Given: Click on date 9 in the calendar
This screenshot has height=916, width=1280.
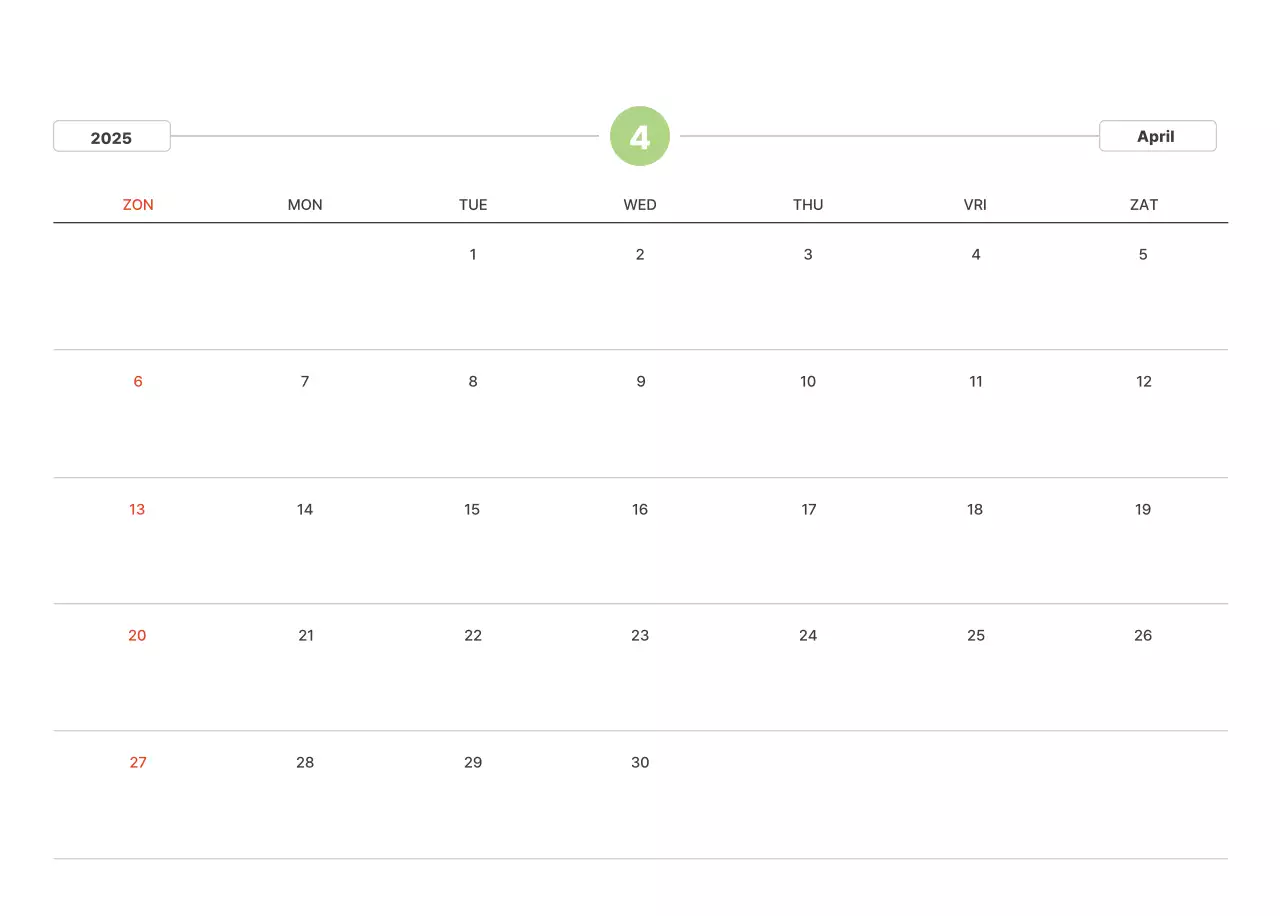Looking at the screenshot, I should pyautogui.click(x=640, y=381).
